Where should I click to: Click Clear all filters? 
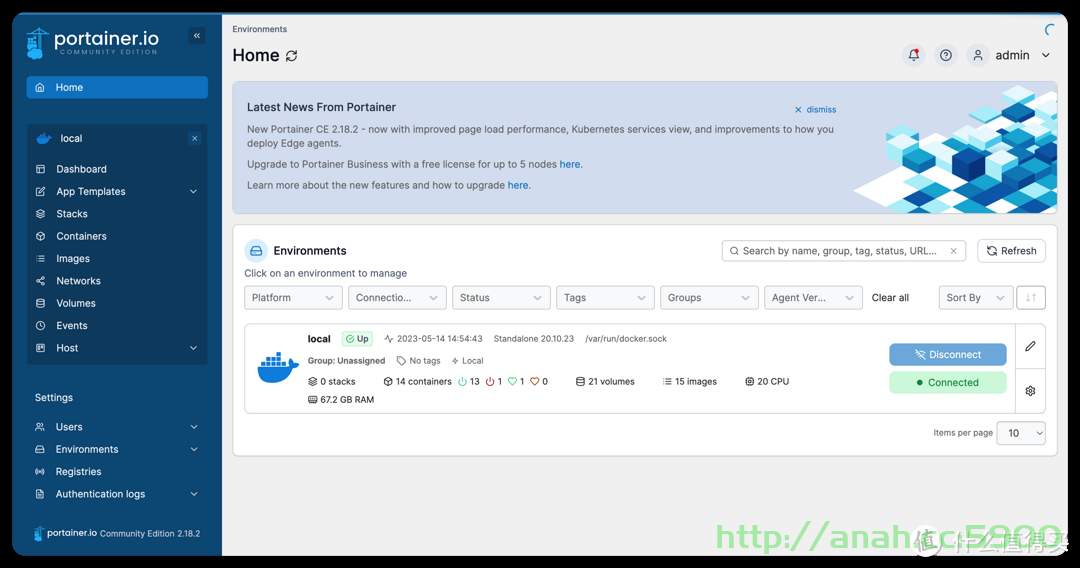pyautogui.click(x=890, y=297)
